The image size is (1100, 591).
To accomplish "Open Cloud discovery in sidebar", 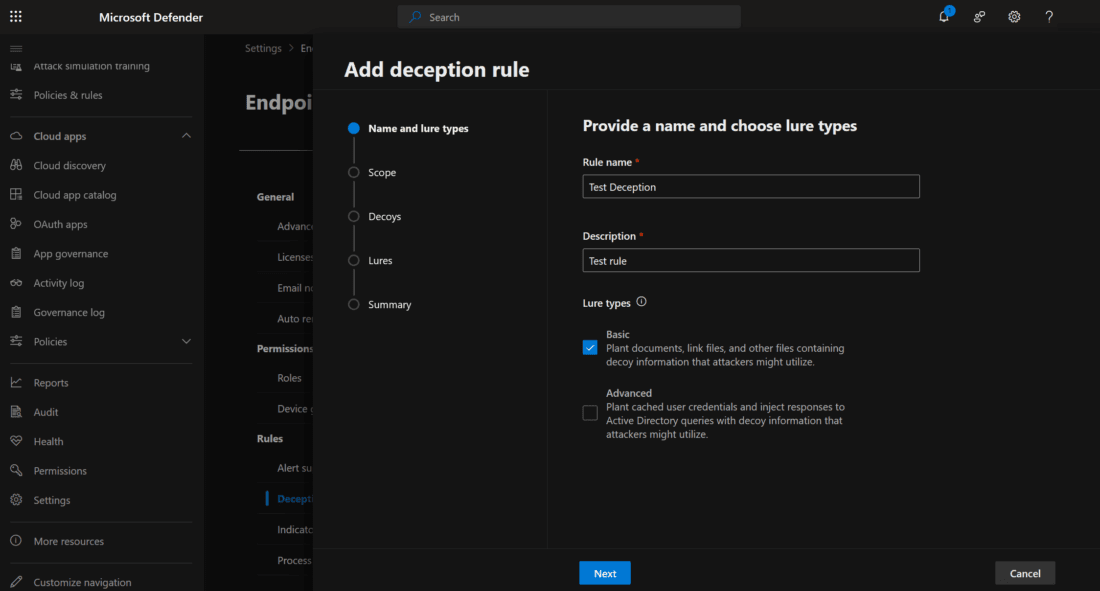I will (x=69, y=166).
